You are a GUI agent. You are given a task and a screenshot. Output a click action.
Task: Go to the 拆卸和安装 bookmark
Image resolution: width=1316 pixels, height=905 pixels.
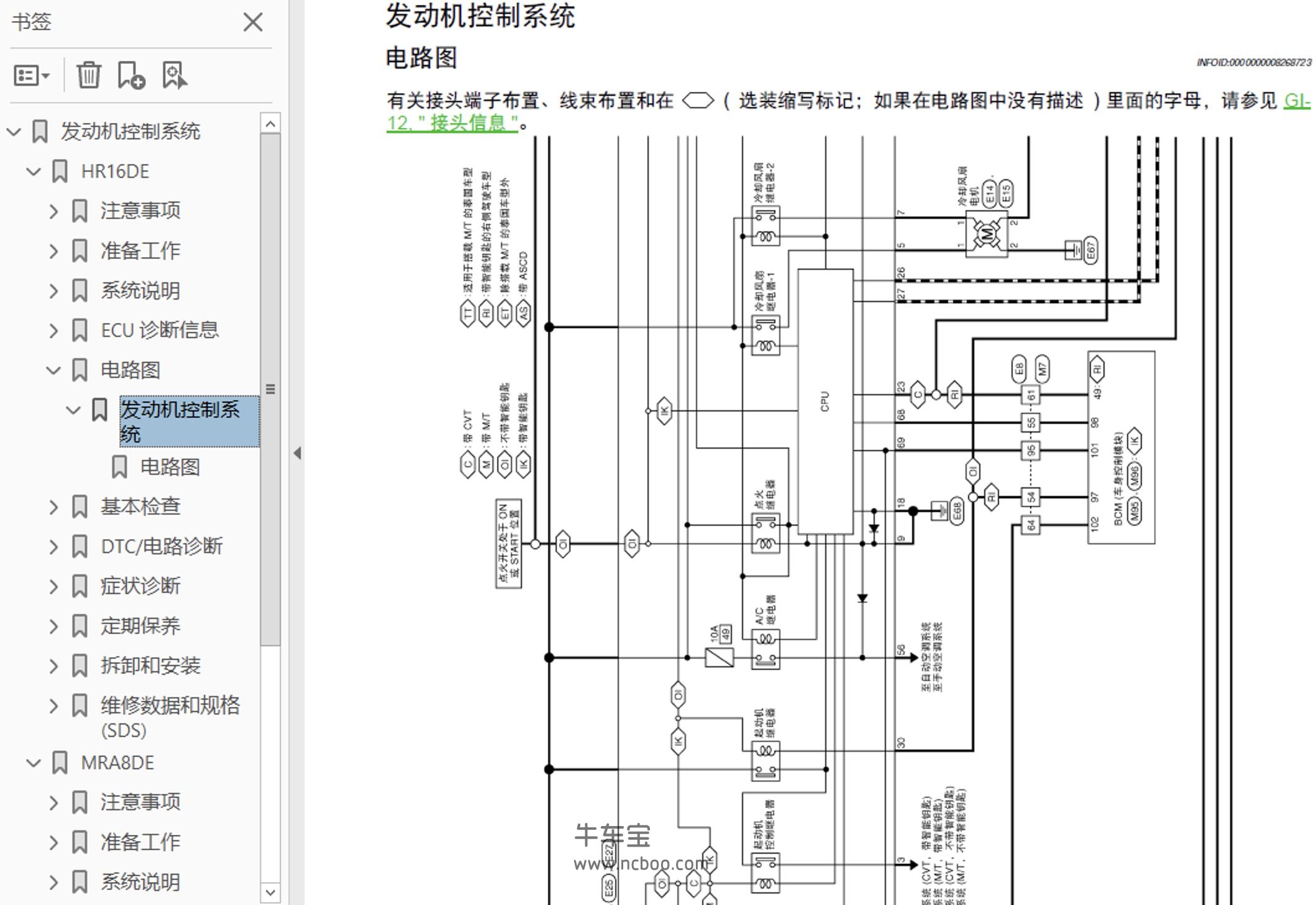pyautogui.click(x=150, y=666)
